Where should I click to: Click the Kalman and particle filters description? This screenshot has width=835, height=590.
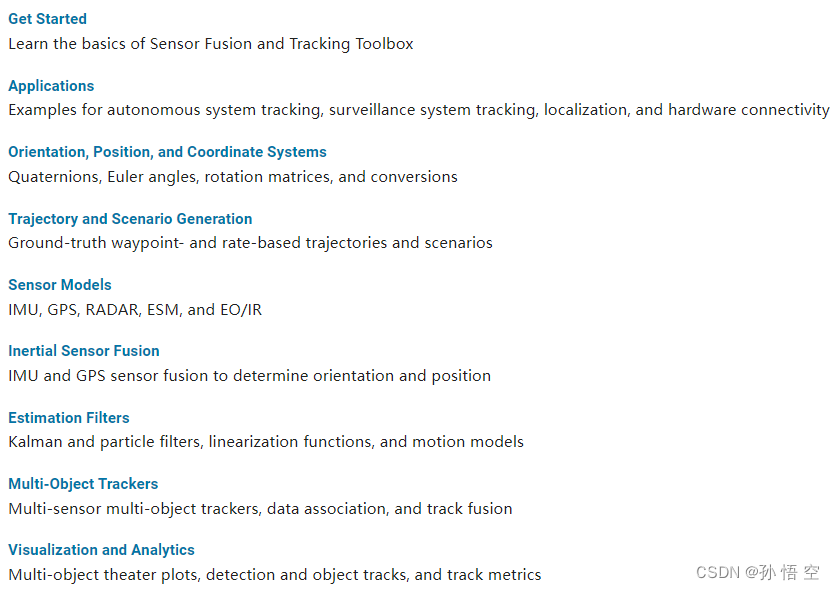[x=266, y=441]
